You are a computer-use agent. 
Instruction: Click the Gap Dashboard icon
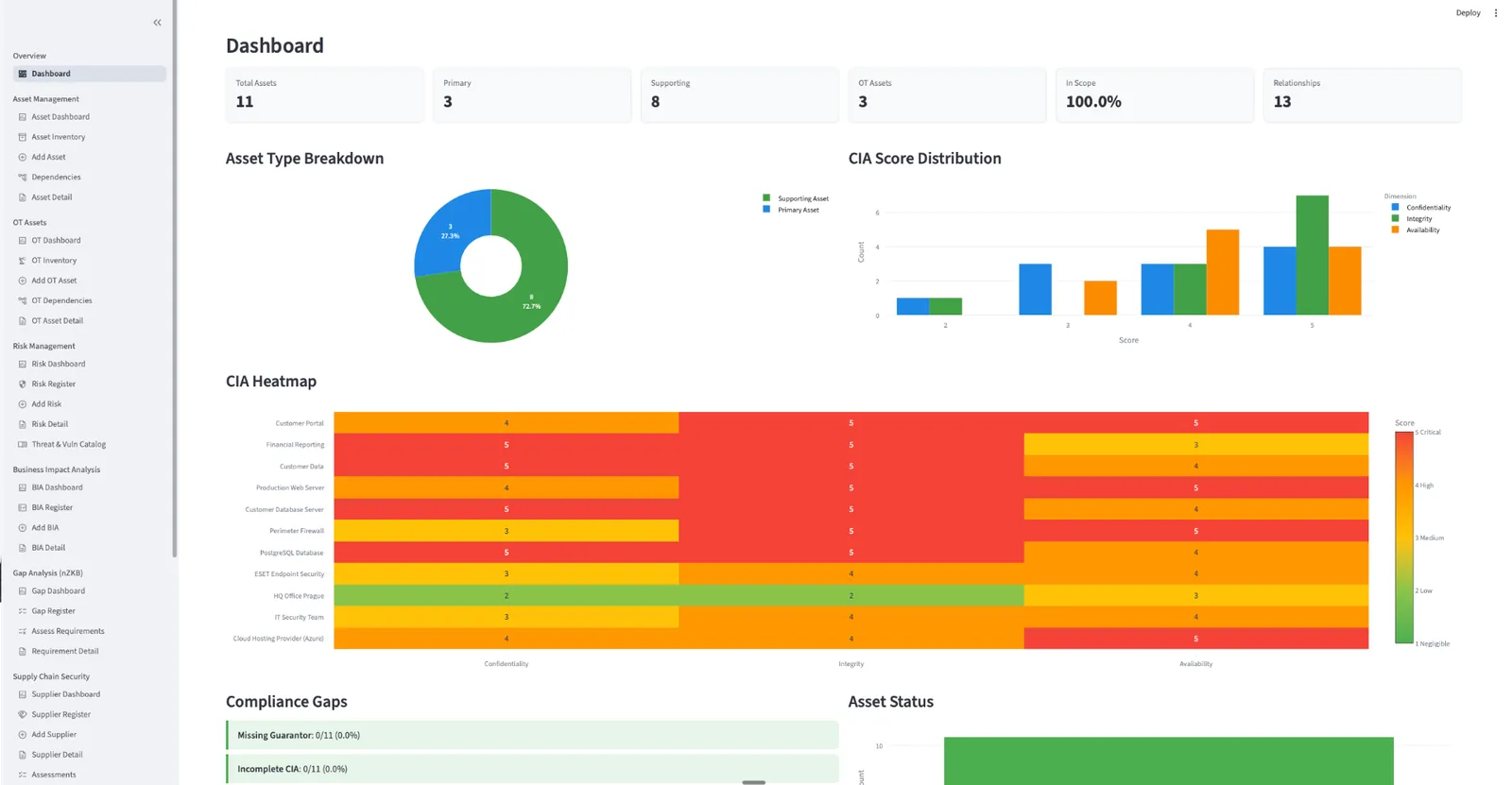23,591
